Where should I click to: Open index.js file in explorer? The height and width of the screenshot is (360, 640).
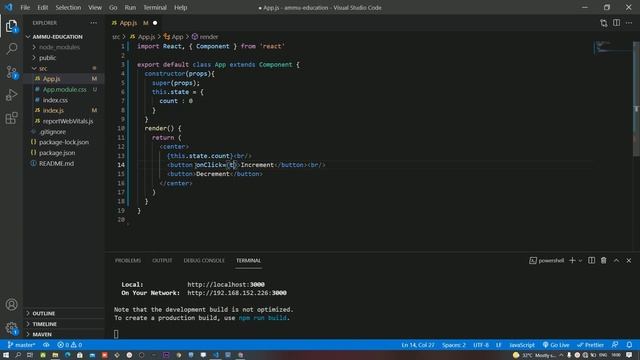coord(53,111)
